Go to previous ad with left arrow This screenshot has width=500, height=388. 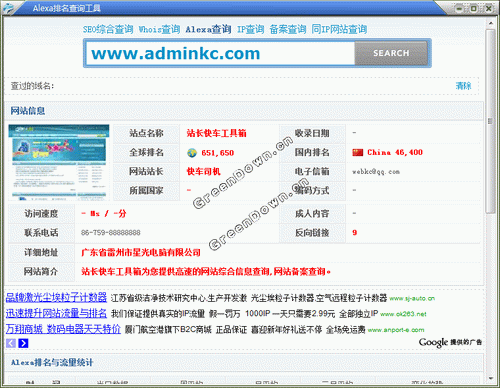(x=11, y=343)
